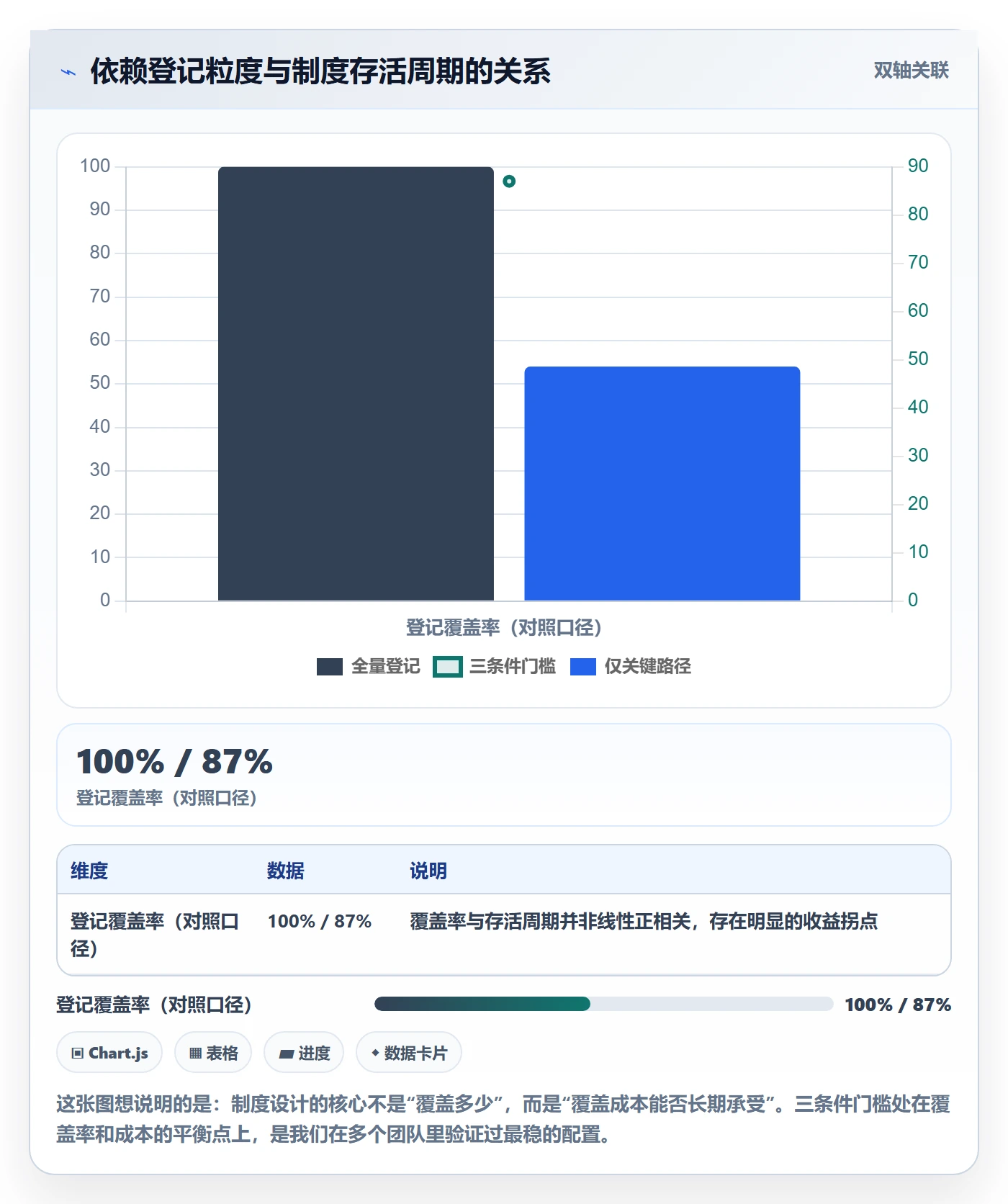
Task: Toggle the 全量登记 legend swatch
Action: (330, 667)
